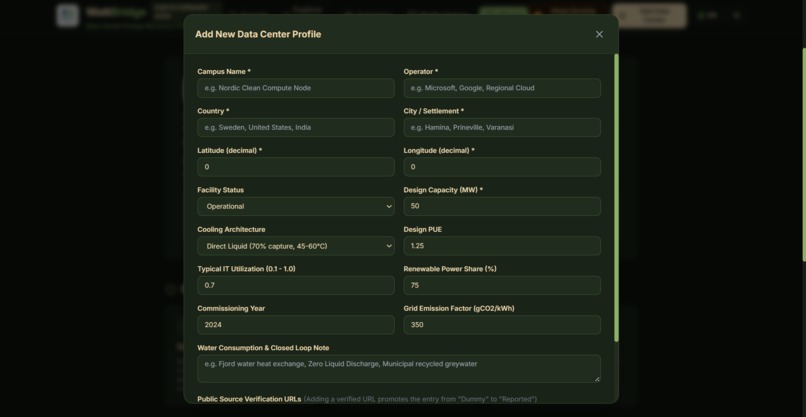Click into the Operator input field
The image size is (806, 417).
pos(502,88)
